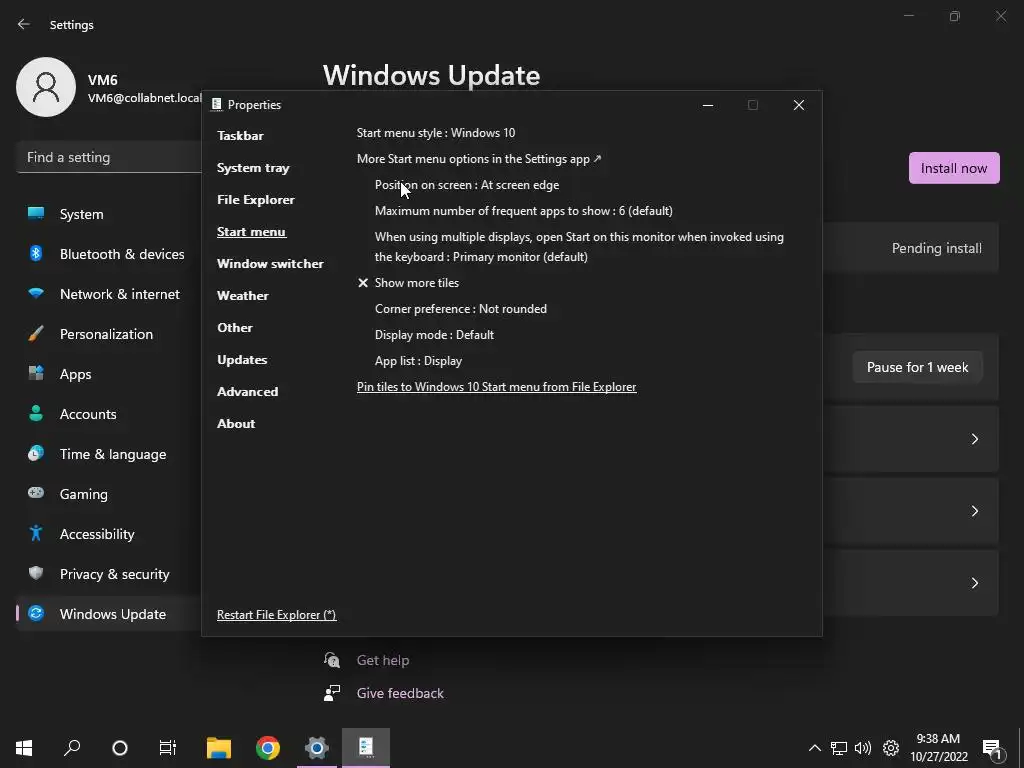
Task: Click the volume speaker tray icon
Action: [x=863, y=748]
